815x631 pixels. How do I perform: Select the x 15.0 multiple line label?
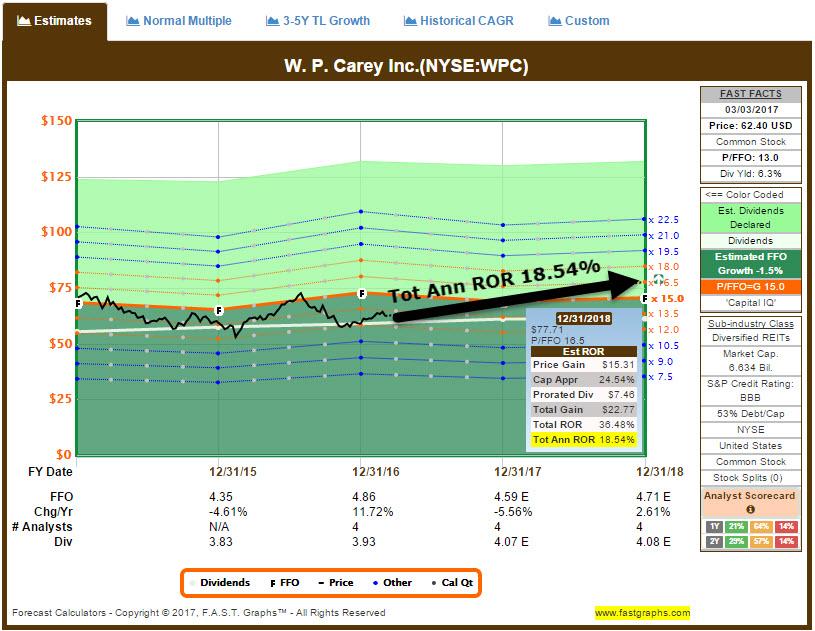point(668,299)
